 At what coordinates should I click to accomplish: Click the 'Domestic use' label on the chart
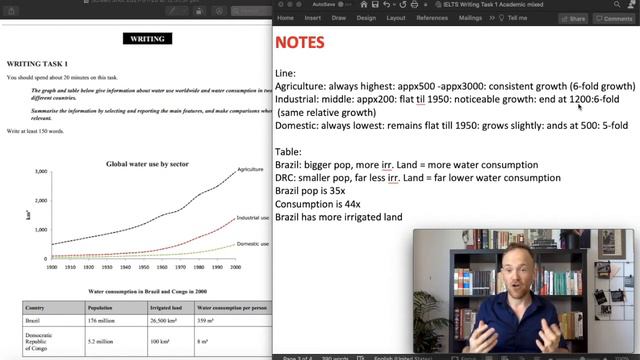point(253,244)
